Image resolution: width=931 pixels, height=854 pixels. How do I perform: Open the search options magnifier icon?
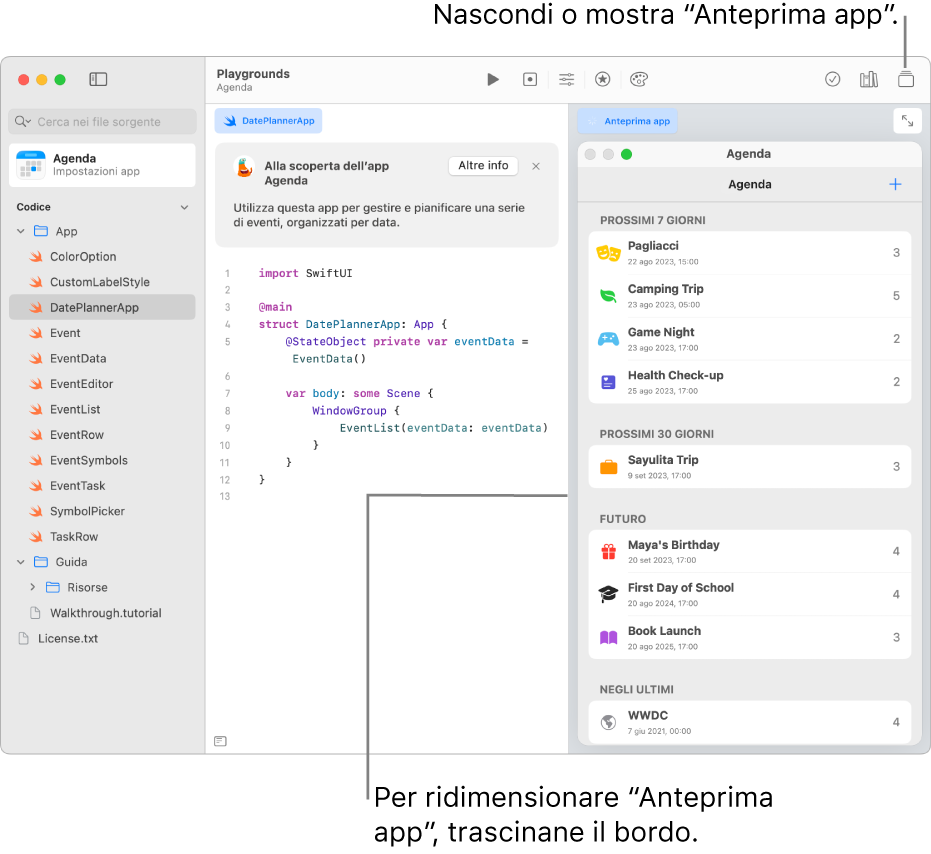click(x=23, y=122)
